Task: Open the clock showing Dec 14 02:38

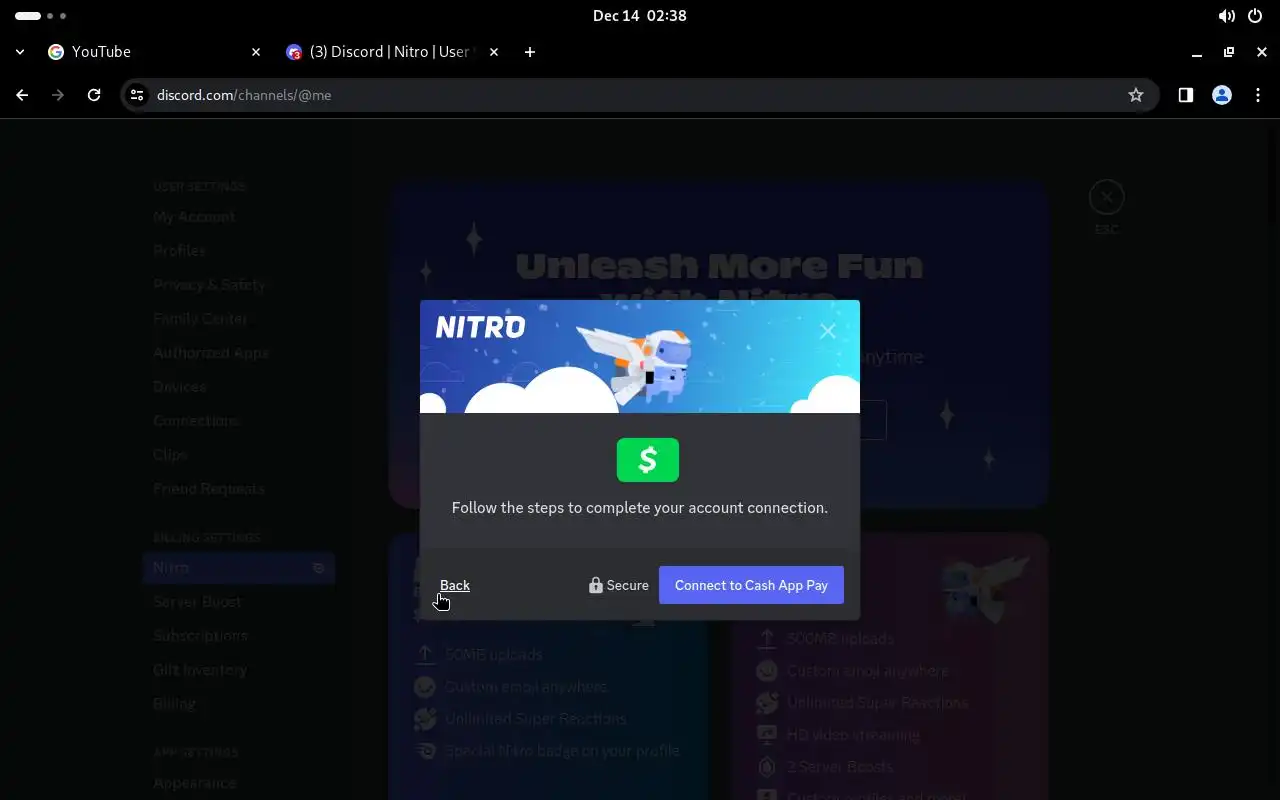Action: tap(640, 16)
